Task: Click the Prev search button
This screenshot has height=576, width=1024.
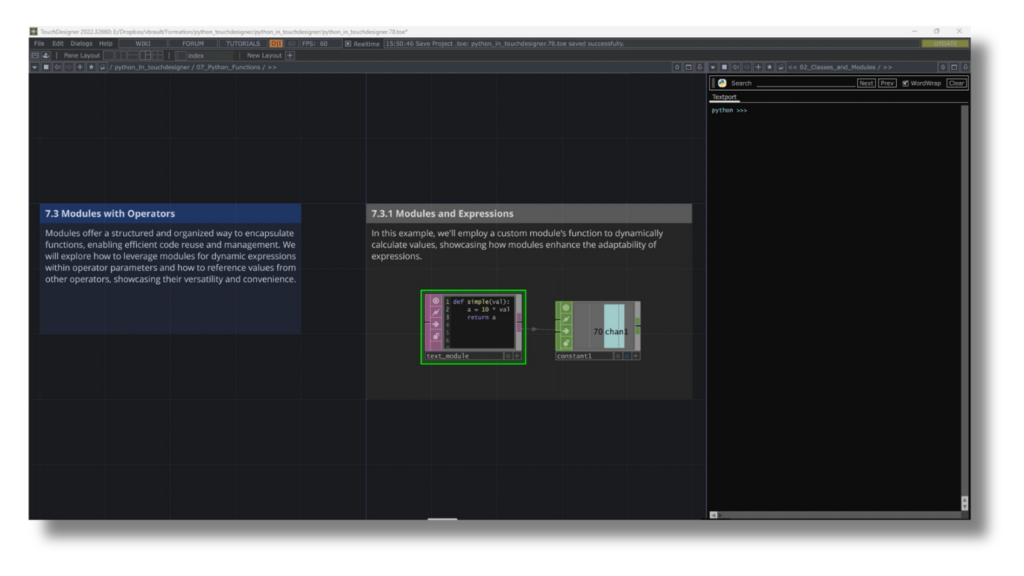Action: tap(887, 84)
